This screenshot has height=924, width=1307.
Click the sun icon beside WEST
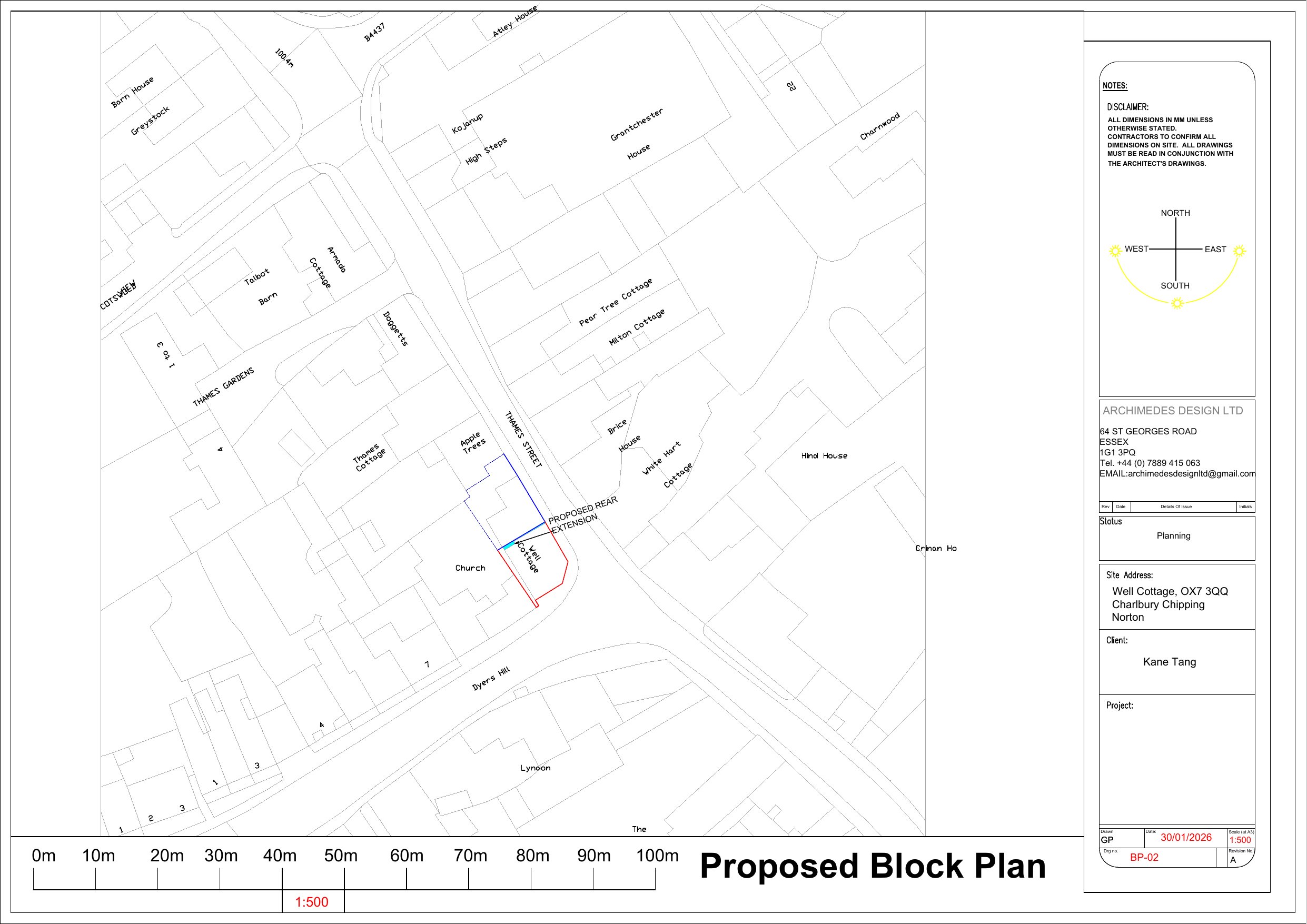[x=1115, y=251]
